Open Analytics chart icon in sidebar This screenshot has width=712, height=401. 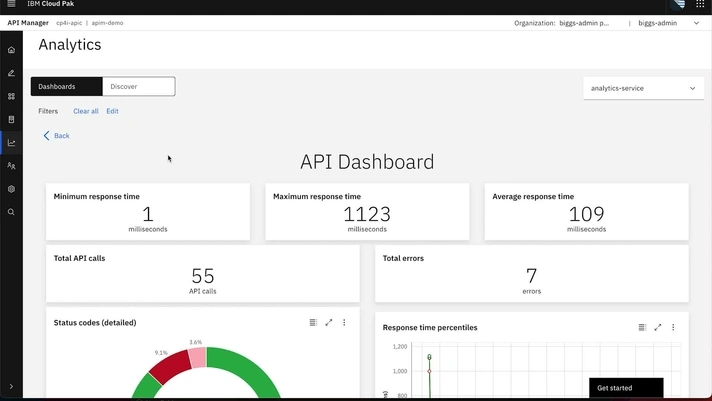click(x=11, y=143)
